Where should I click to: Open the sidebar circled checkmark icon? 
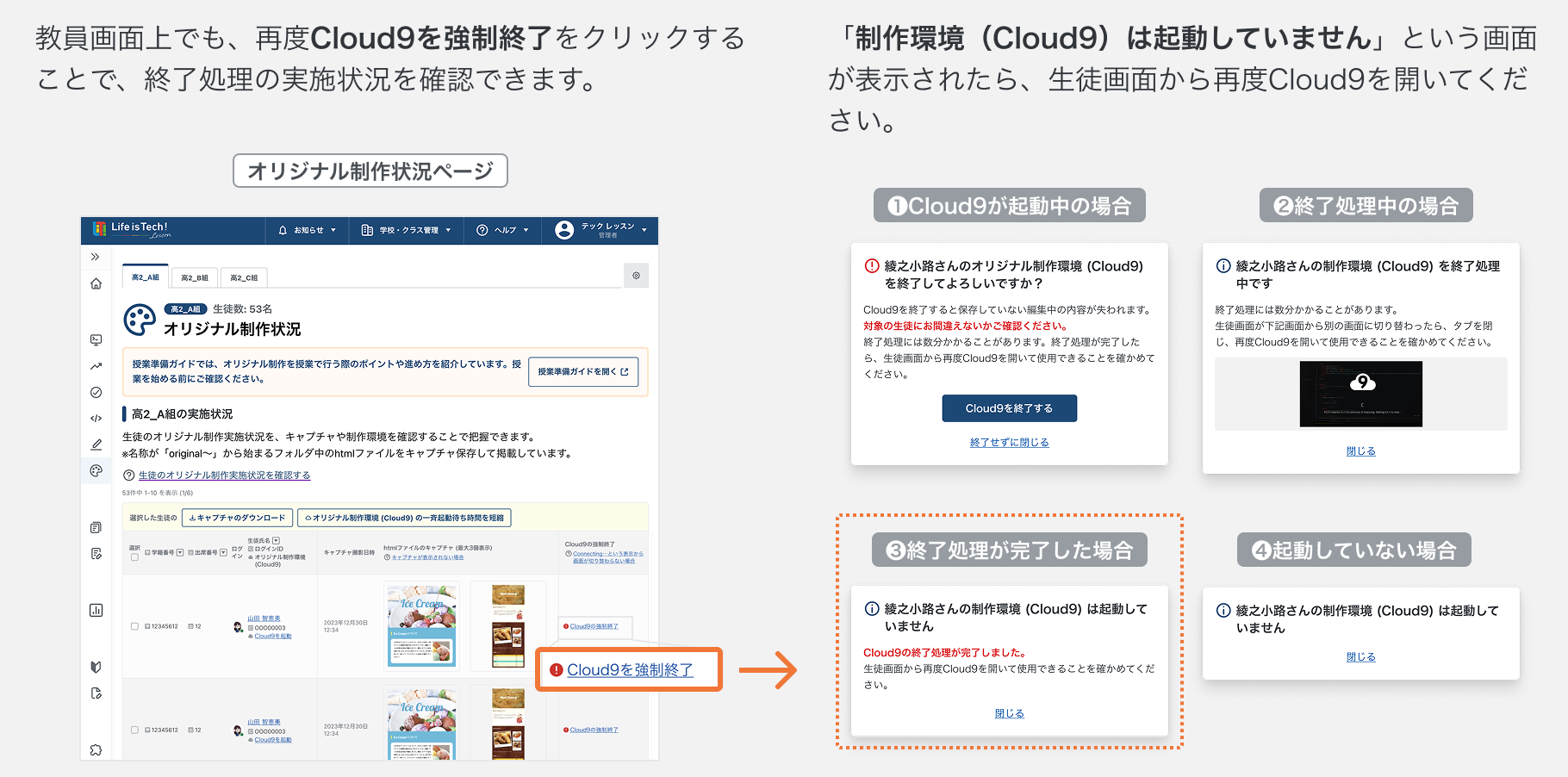point(96,392)
